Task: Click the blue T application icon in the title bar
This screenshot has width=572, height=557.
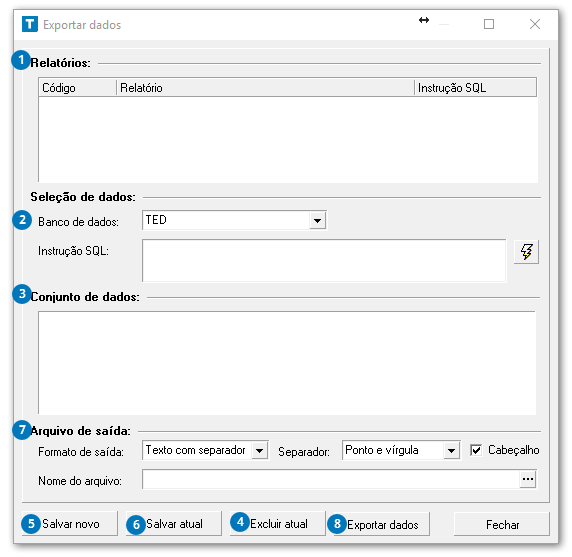Action: tap(30, 24)
